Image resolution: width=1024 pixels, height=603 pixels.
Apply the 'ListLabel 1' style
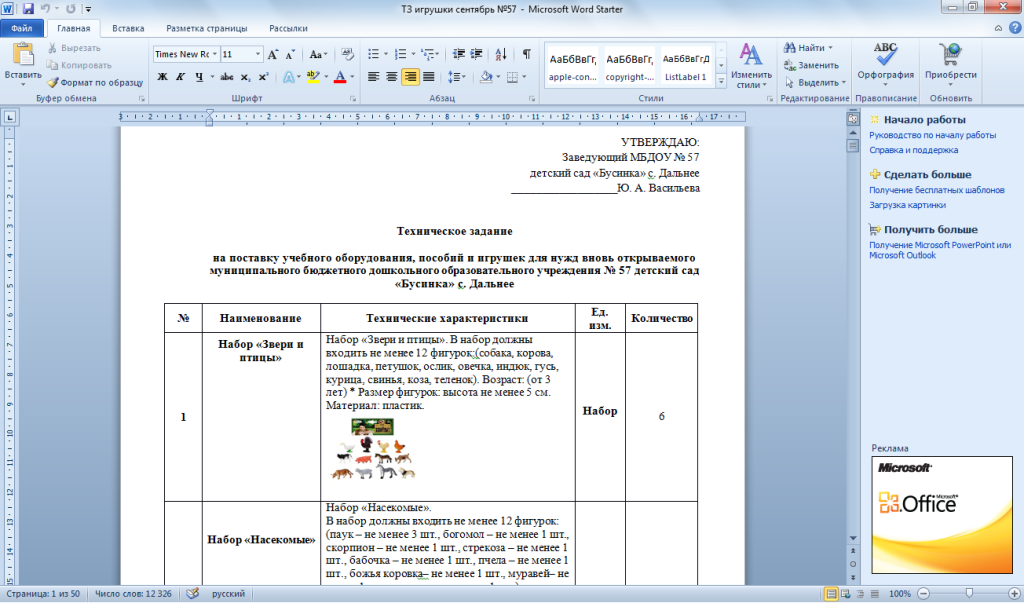(x=686, y=67)
